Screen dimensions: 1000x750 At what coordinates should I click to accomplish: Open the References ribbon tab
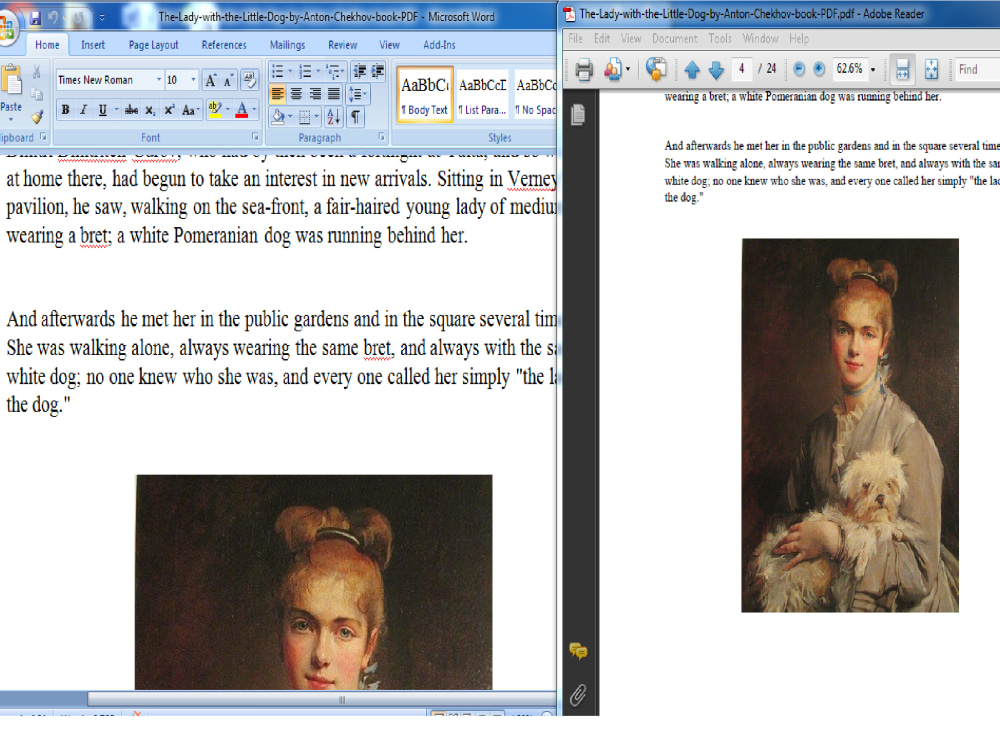click(224, 45)
